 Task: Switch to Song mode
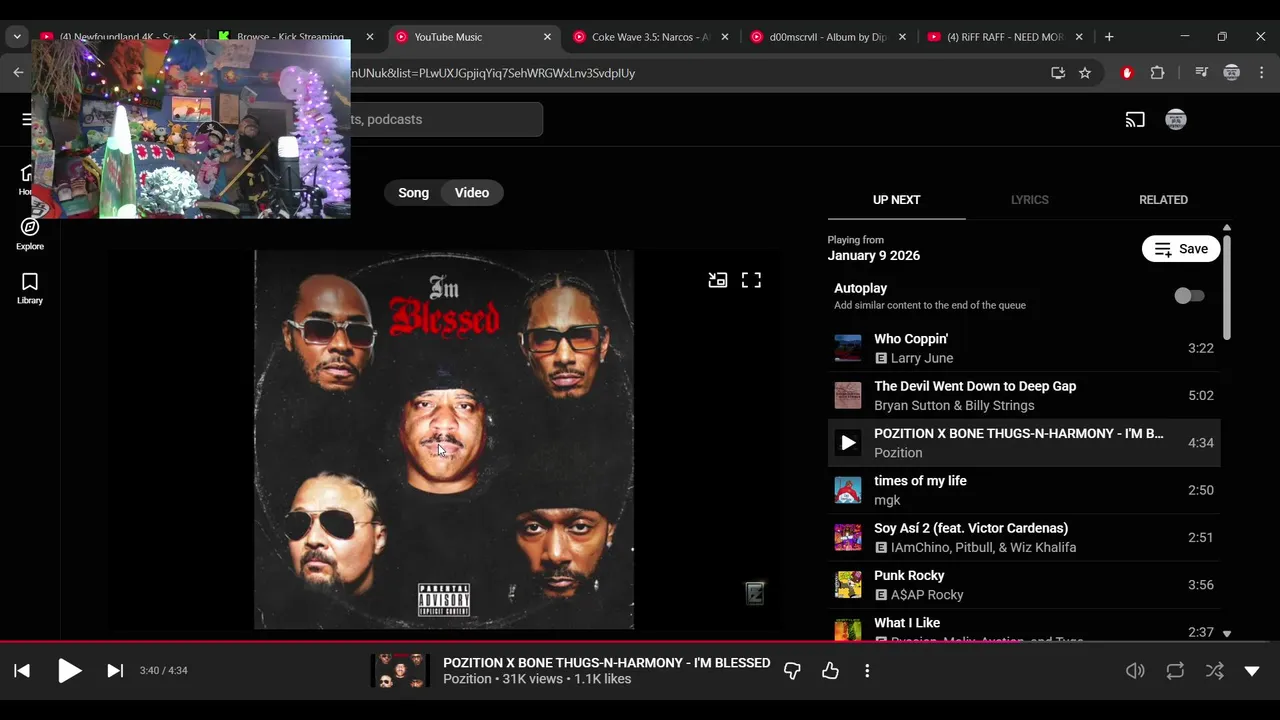[413, 193]
